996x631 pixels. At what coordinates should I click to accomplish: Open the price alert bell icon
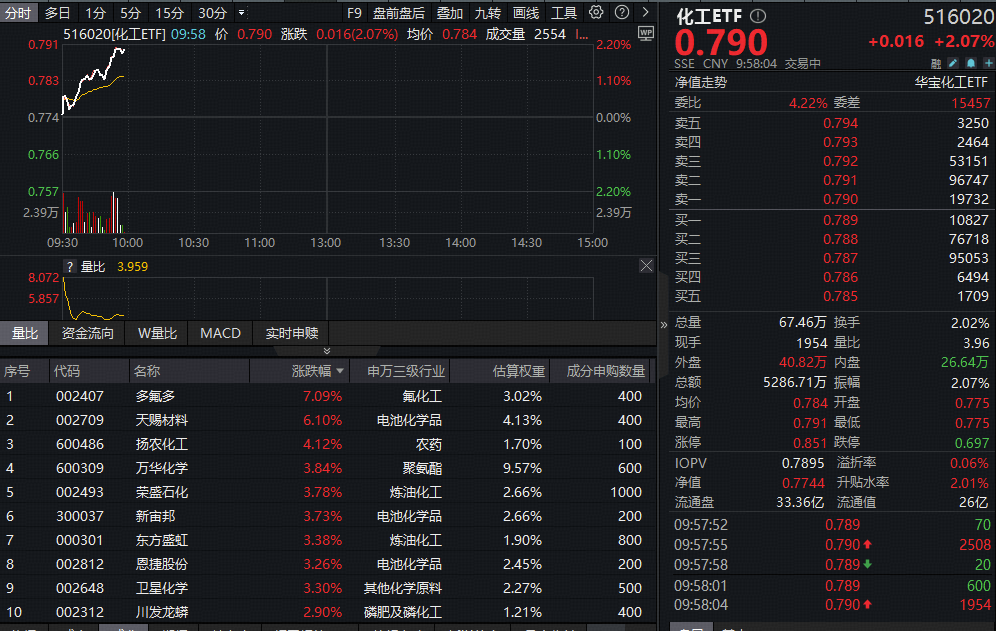point(970,63)
